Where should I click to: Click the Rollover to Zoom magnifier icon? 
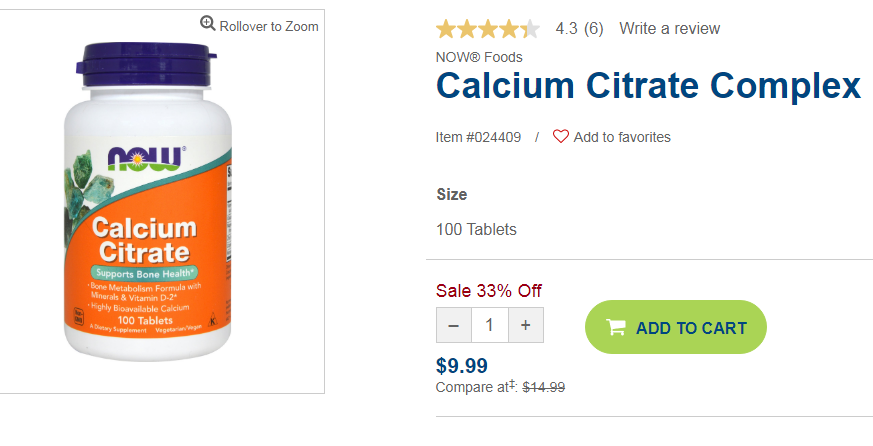click(x=208, y=23)
